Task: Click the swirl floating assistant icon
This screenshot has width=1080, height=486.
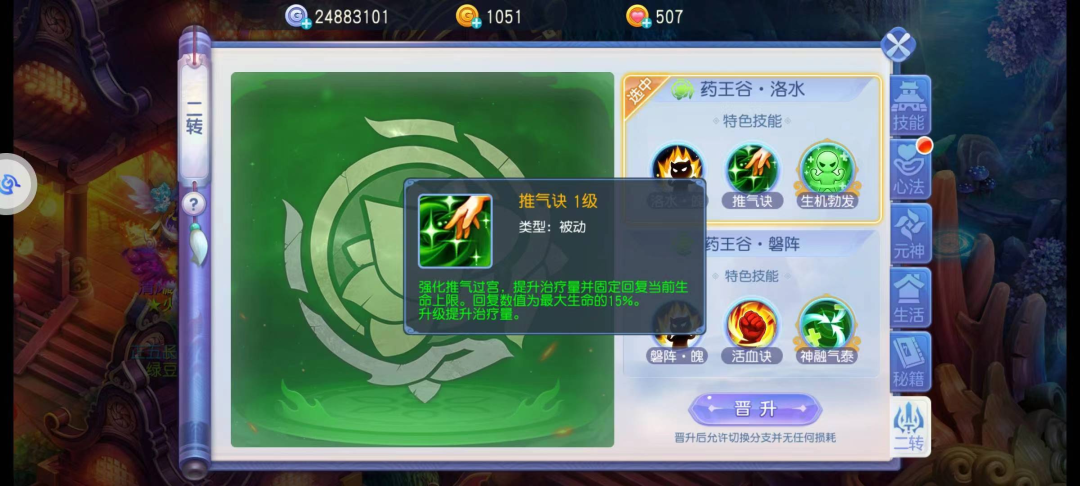Action: click(14, 184)
